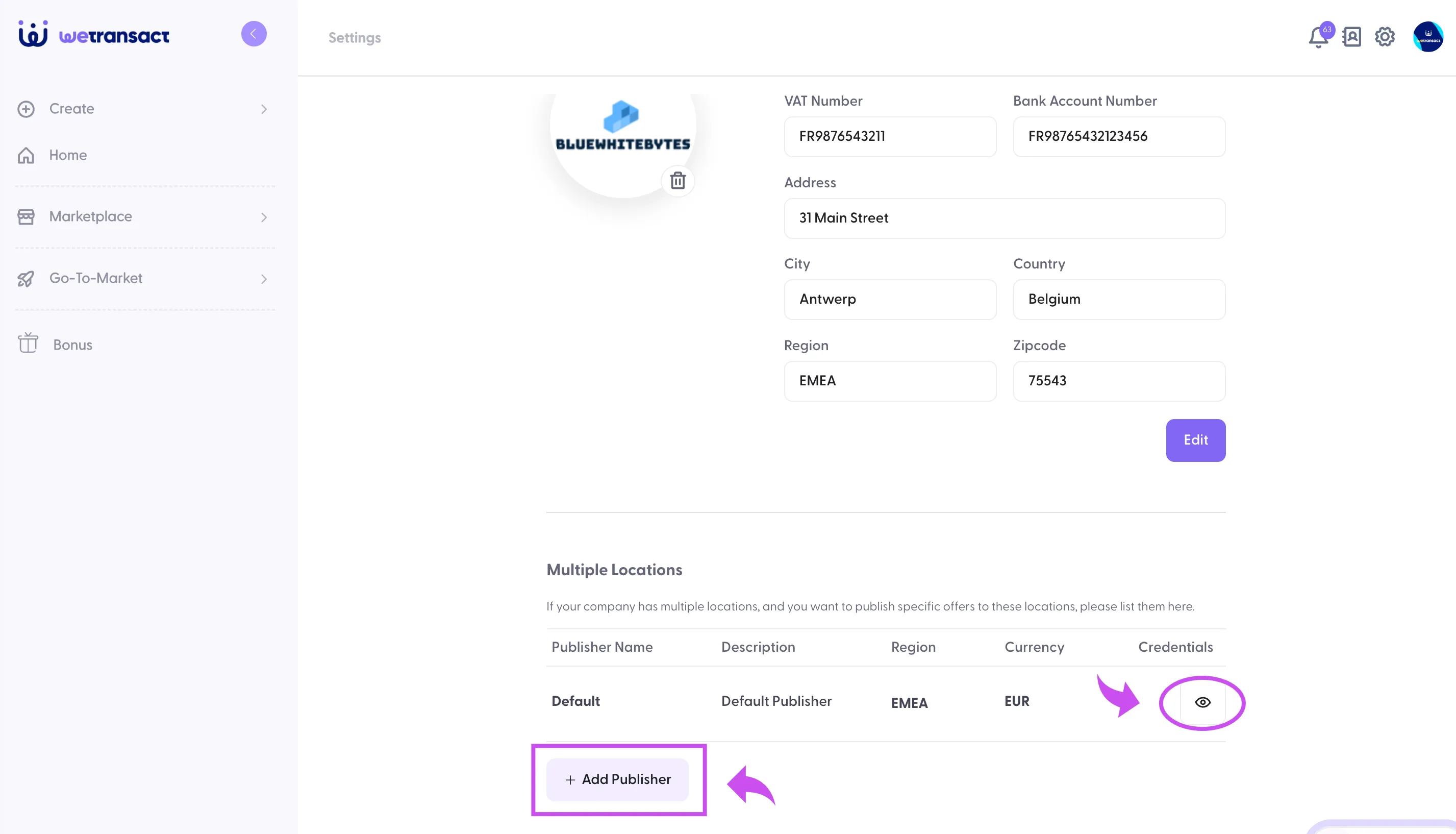The width and height of the screenshot is (1456, 834).
Task: Click the Go-To-Market rocket icon
Action: pos(26,278)
